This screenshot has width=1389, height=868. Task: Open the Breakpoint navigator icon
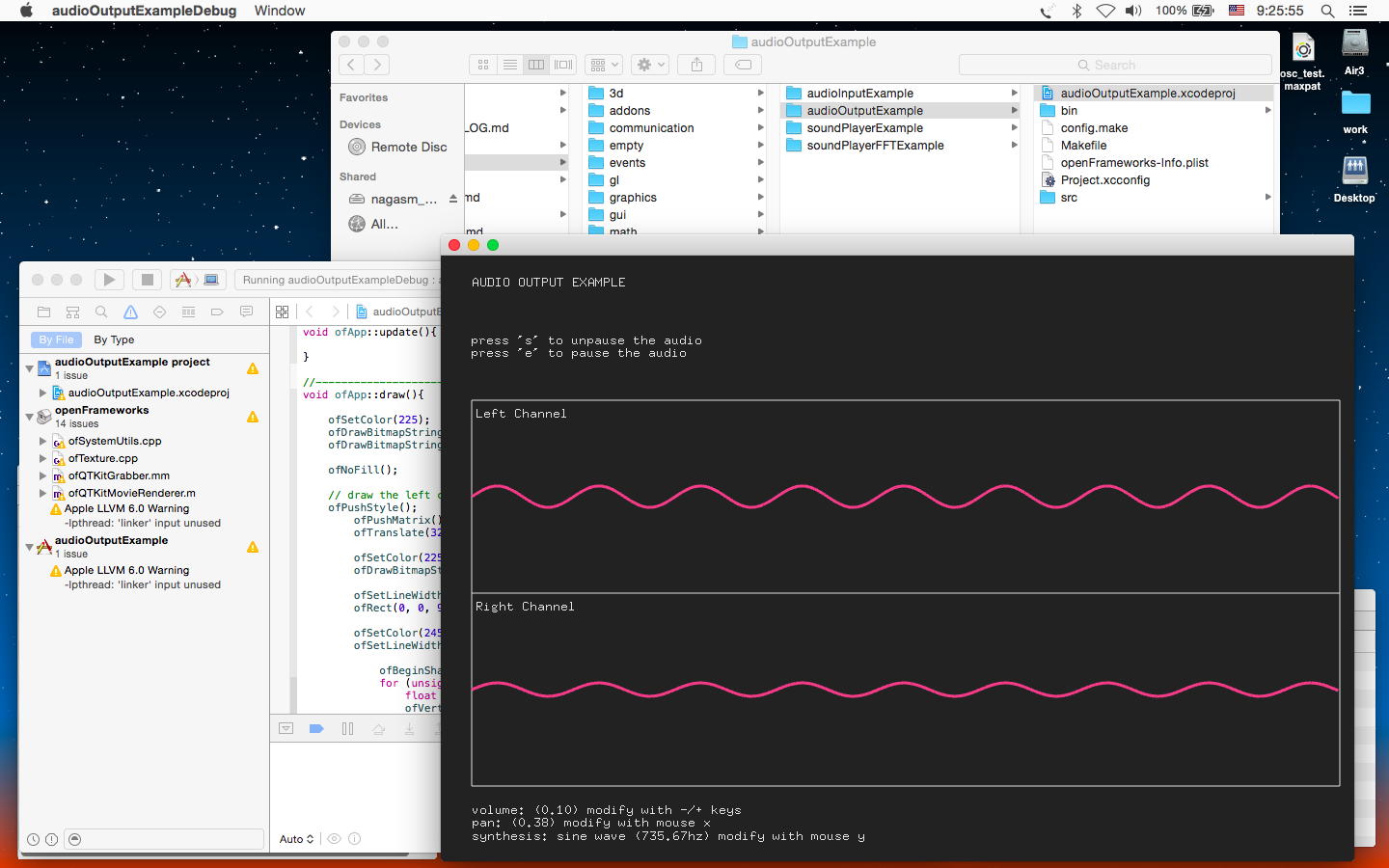point(217,312)
